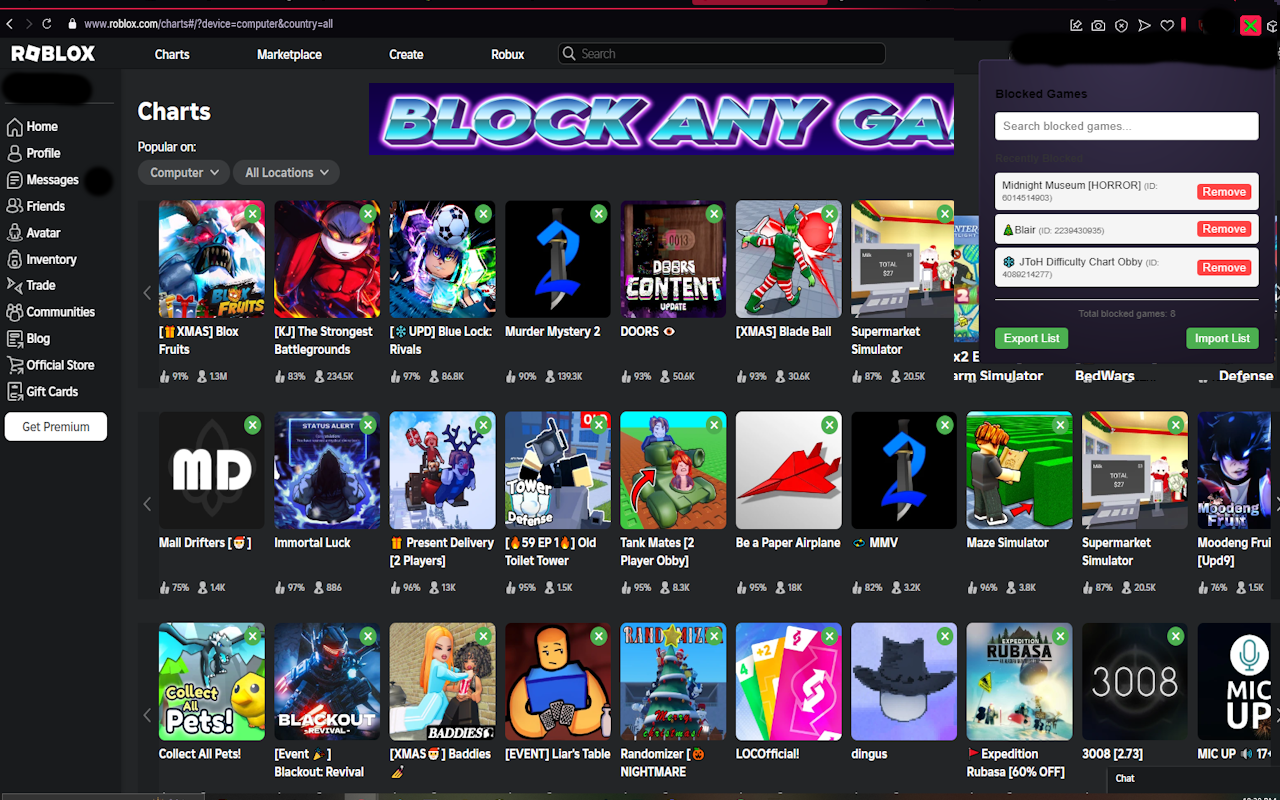Screen dimensions: 1280x800
Task: Open the Create menu item
Action: (406, 54)
